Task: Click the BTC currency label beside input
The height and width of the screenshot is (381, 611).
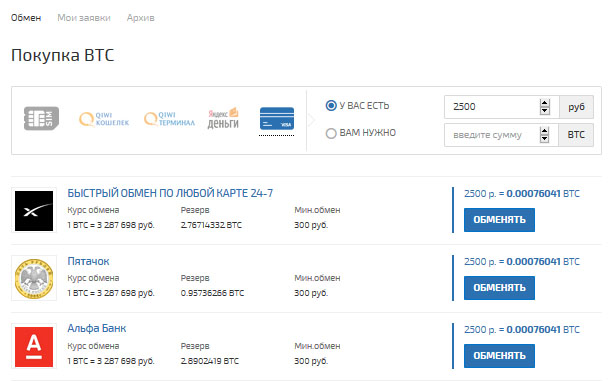Action: tap(576, 135)
